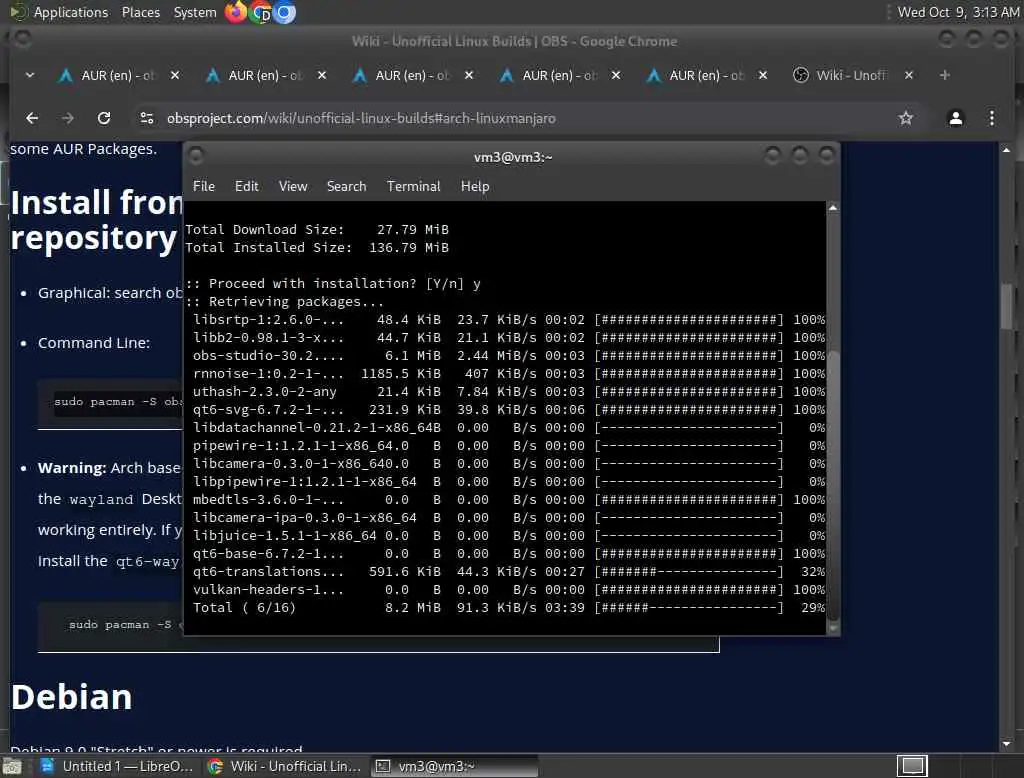Open the terminal View menu
The image size is (1024, 778).
[293, 186]
